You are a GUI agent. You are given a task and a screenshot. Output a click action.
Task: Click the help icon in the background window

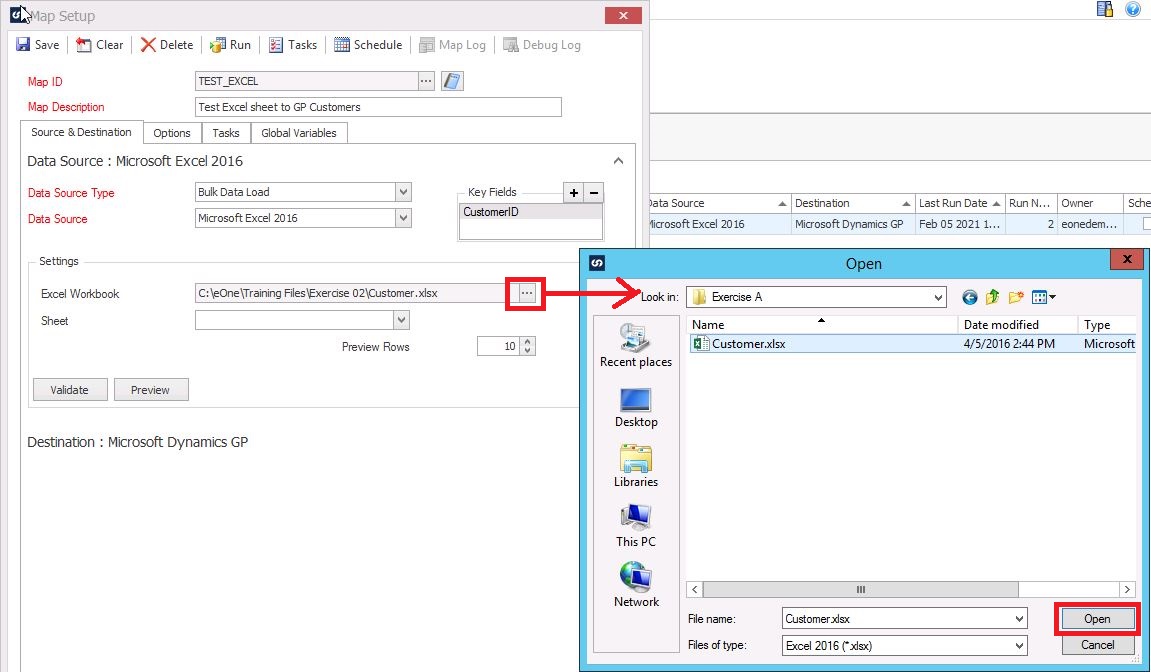pyautogui.click(x=1133, y=9)
